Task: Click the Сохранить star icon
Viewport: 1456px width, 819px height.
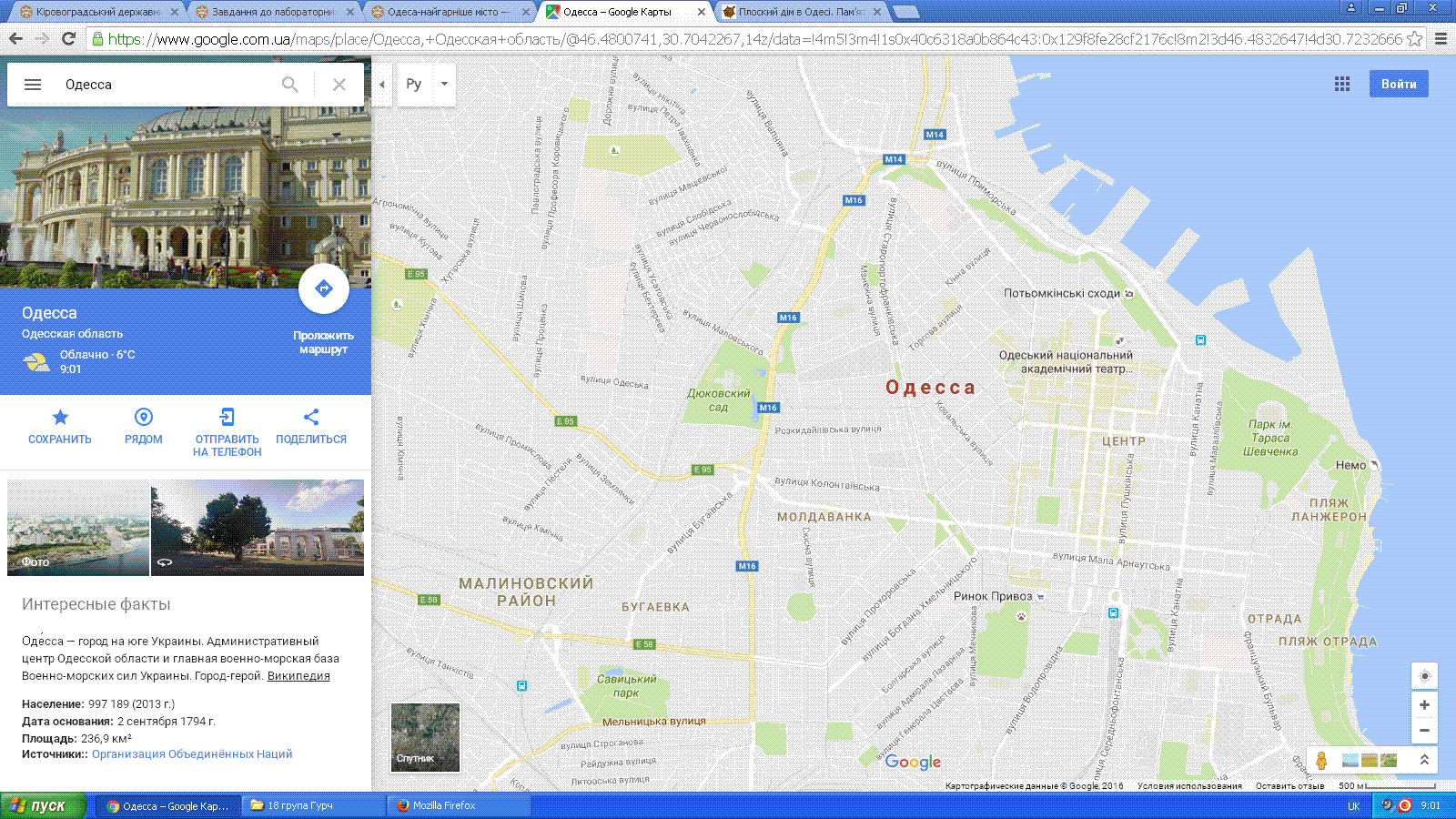Action: tap(60, 417)
